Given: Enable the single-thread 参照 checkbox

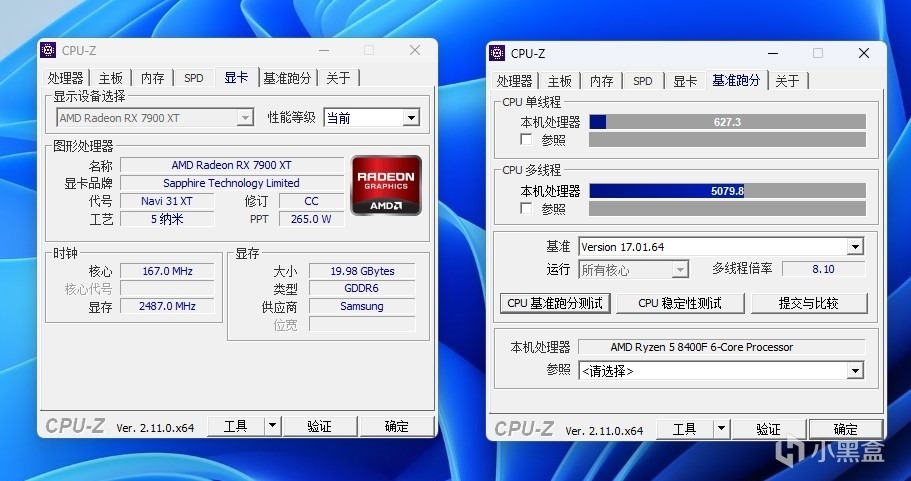Looking at the screenshot, I should pyautogui.click(x=526, y=139).
